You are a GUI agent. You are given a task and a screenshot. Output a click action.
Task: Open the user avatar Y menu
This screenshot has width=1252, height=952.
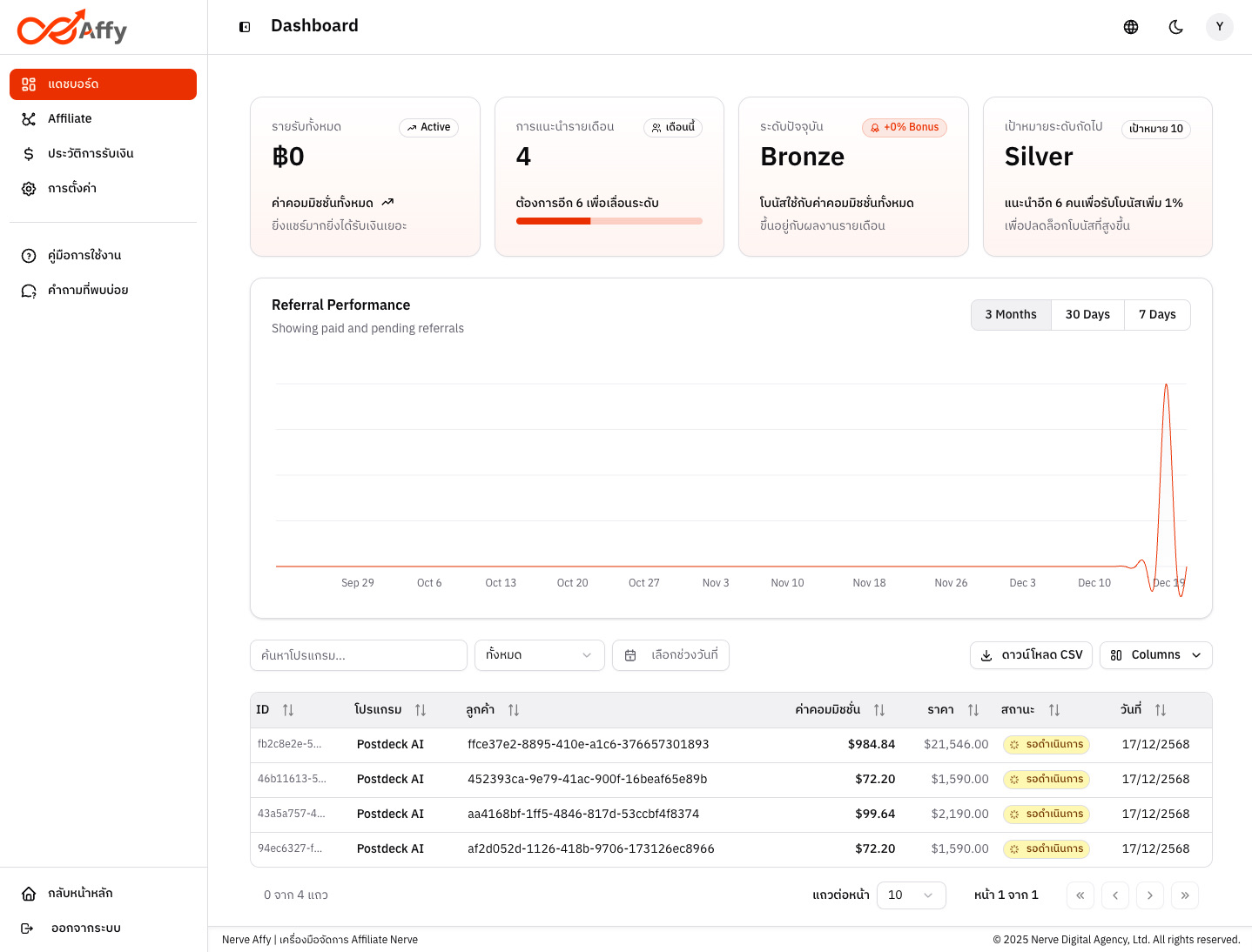[1219, 27]
